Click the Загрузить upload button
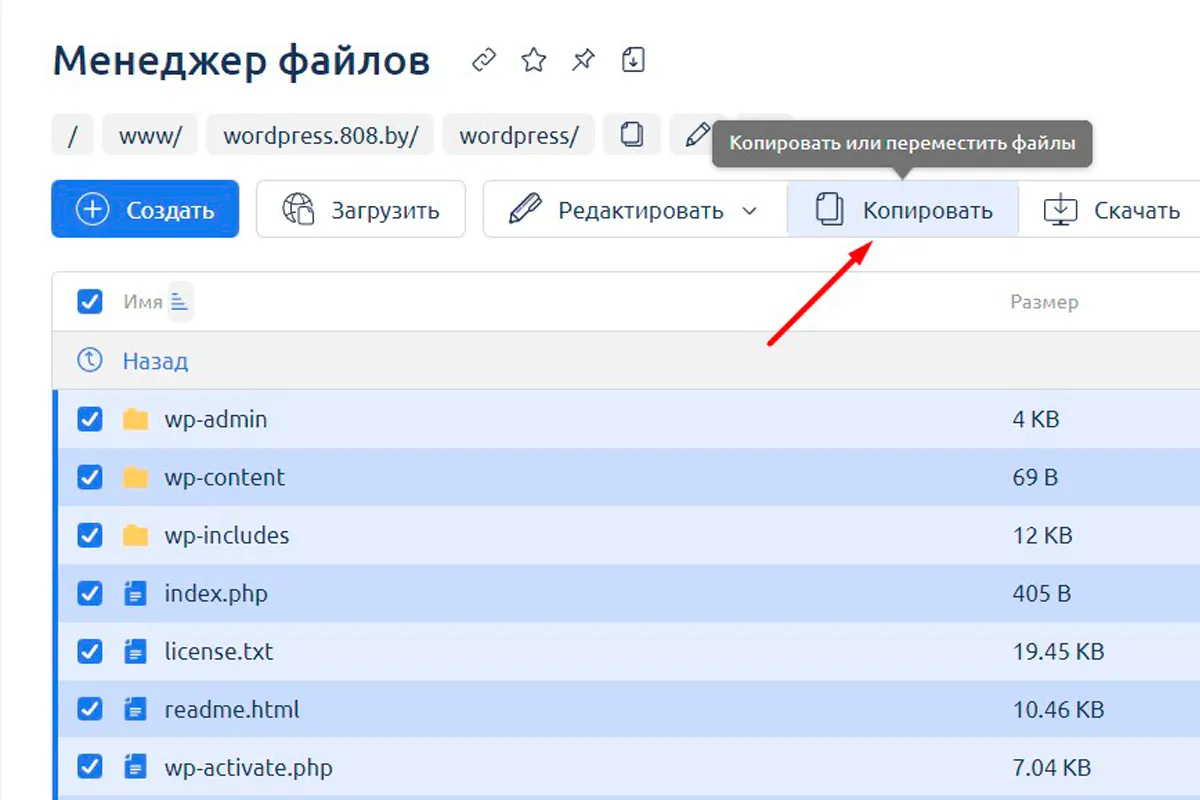The height and width of the screenshot is (800, 1200). click(x=361, y=210)
